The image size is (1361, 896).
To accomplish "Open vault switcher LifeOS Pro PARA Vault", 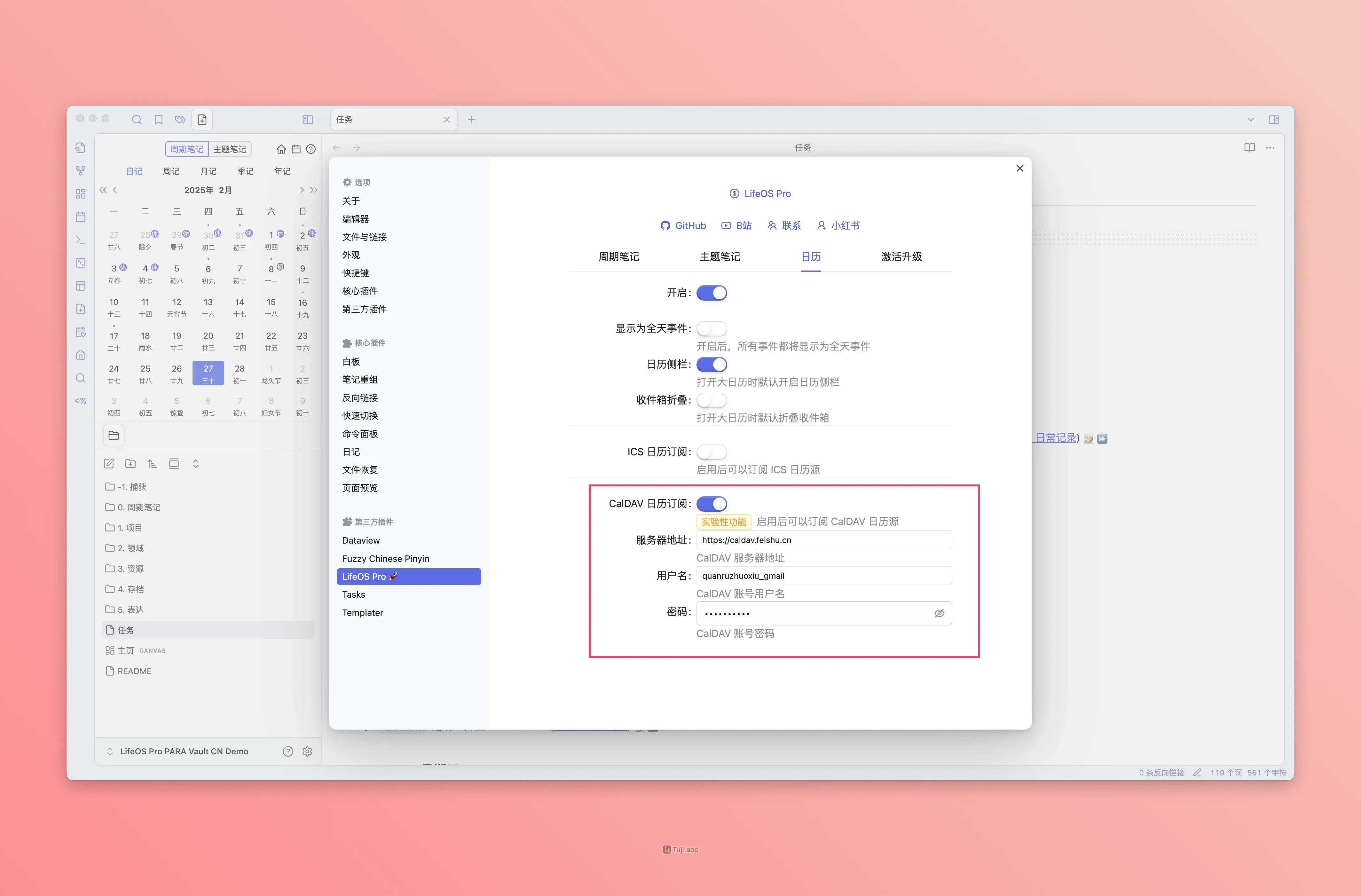I will coord(183,751).
